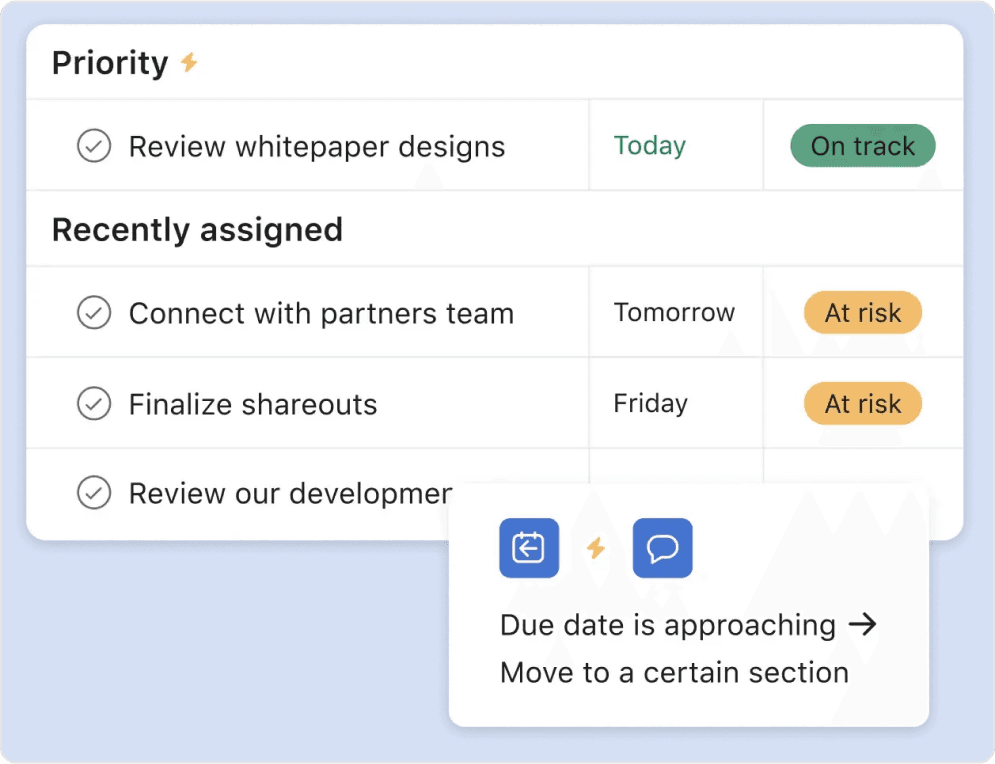Click the arrow after Due date is approaching
Screen dimensions: 995x764
pyautogui.click(x=862, y=625)
